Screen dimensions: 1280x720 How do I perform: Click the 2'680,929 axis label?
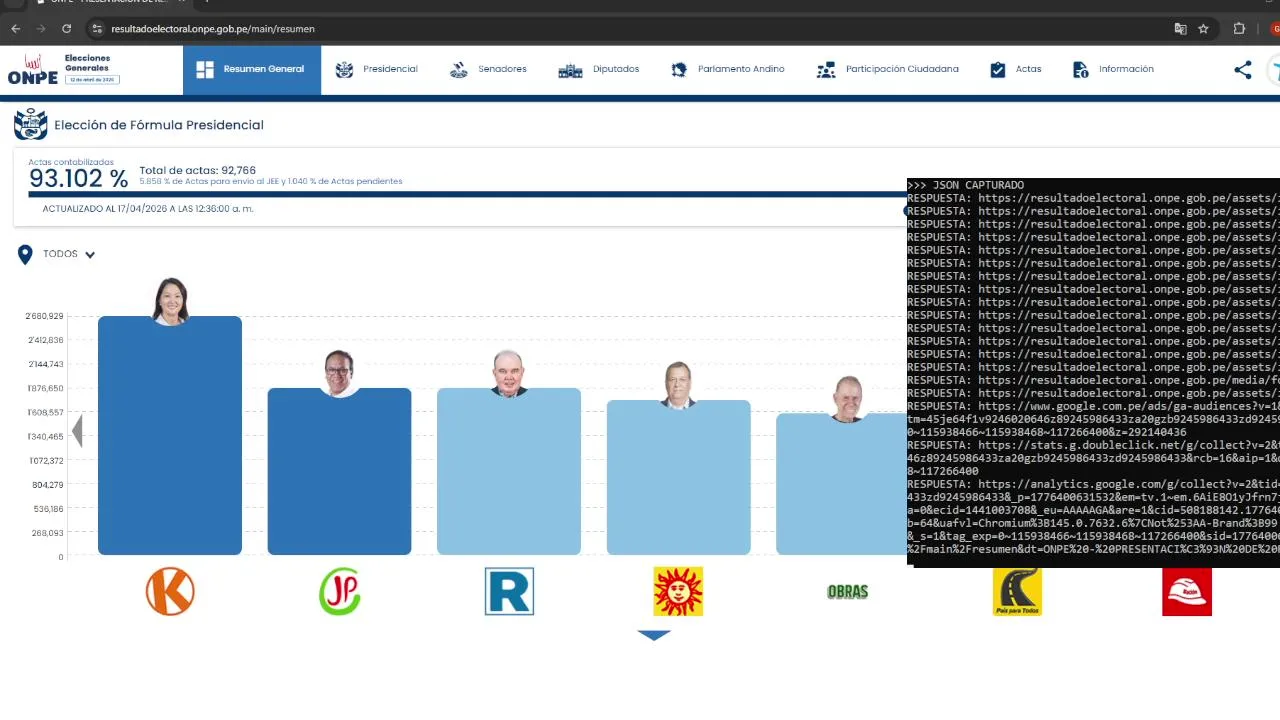44,316
